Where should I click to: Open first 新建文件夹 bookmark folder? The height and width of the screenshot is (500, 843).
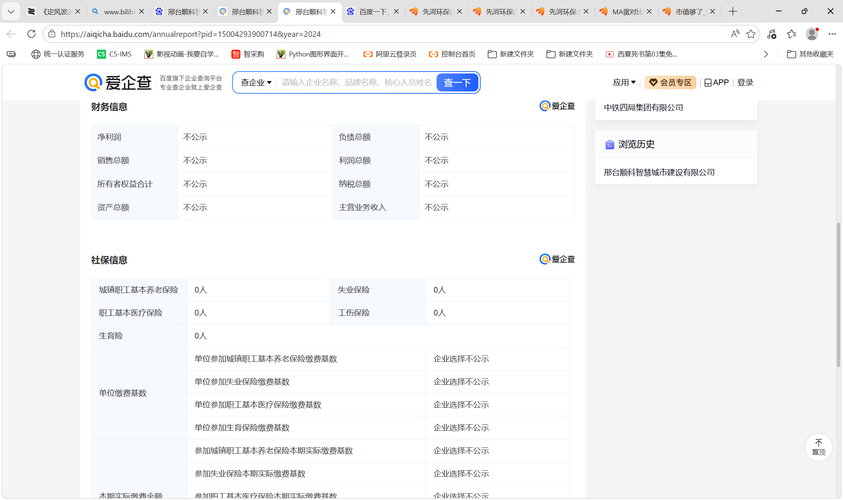click(511, 54)
